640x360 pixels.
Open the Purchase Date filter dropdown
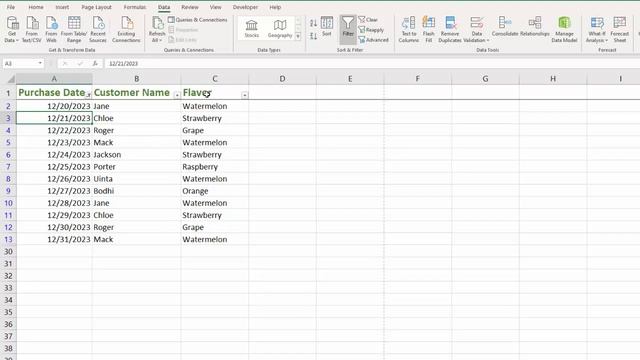pyautogui.click(x=88, y=95)
